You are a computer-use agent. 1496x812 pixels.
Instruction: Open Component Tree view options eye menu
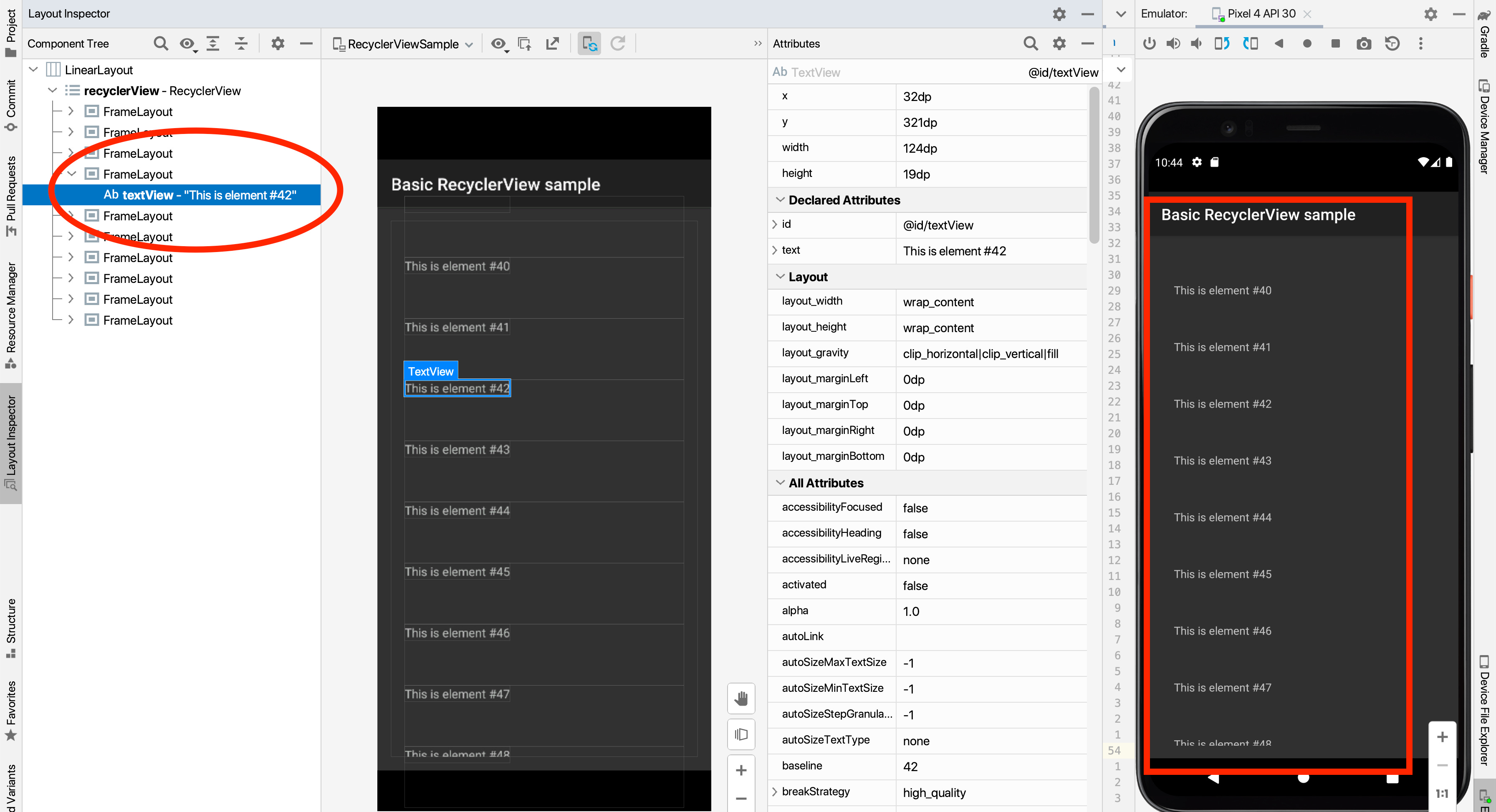188,44
